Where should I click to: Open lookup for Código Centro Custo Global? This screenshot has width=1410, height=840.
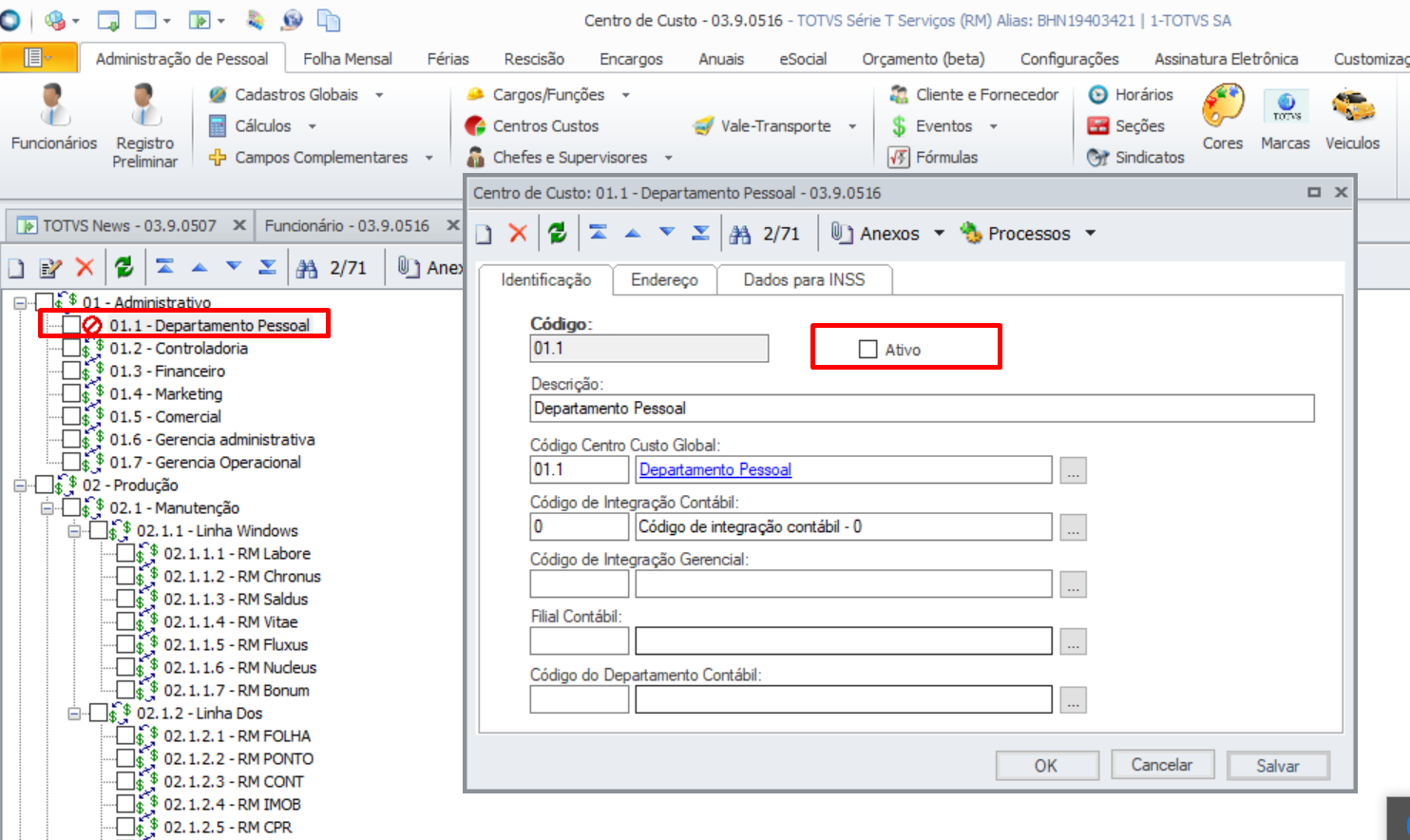tap(1074, 470)
